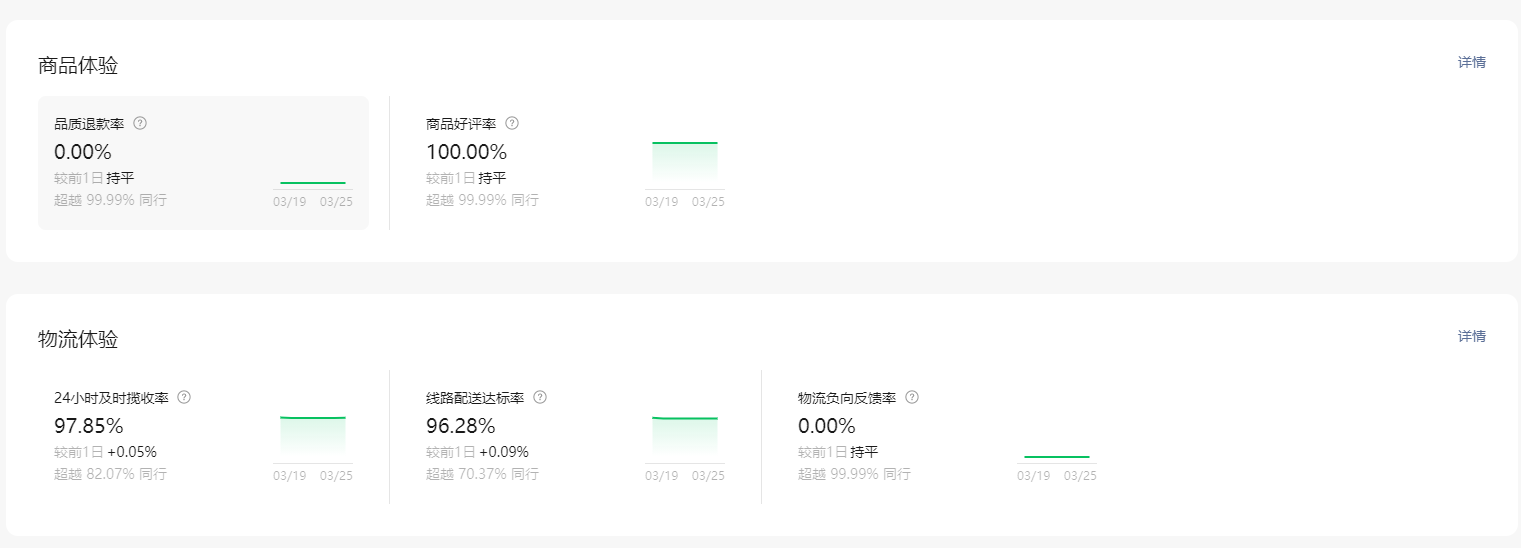1521x548 pixels.
Task: Click help icon beside 线路配送达标率
Action: 540,397
